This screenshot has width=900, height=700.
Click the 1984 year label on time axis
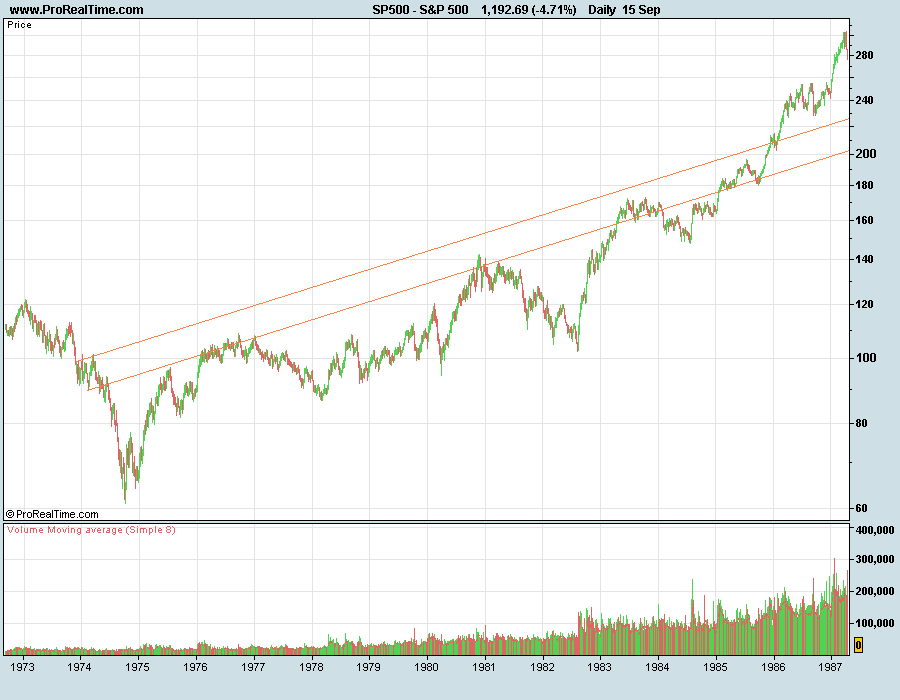tap(657, 667)
